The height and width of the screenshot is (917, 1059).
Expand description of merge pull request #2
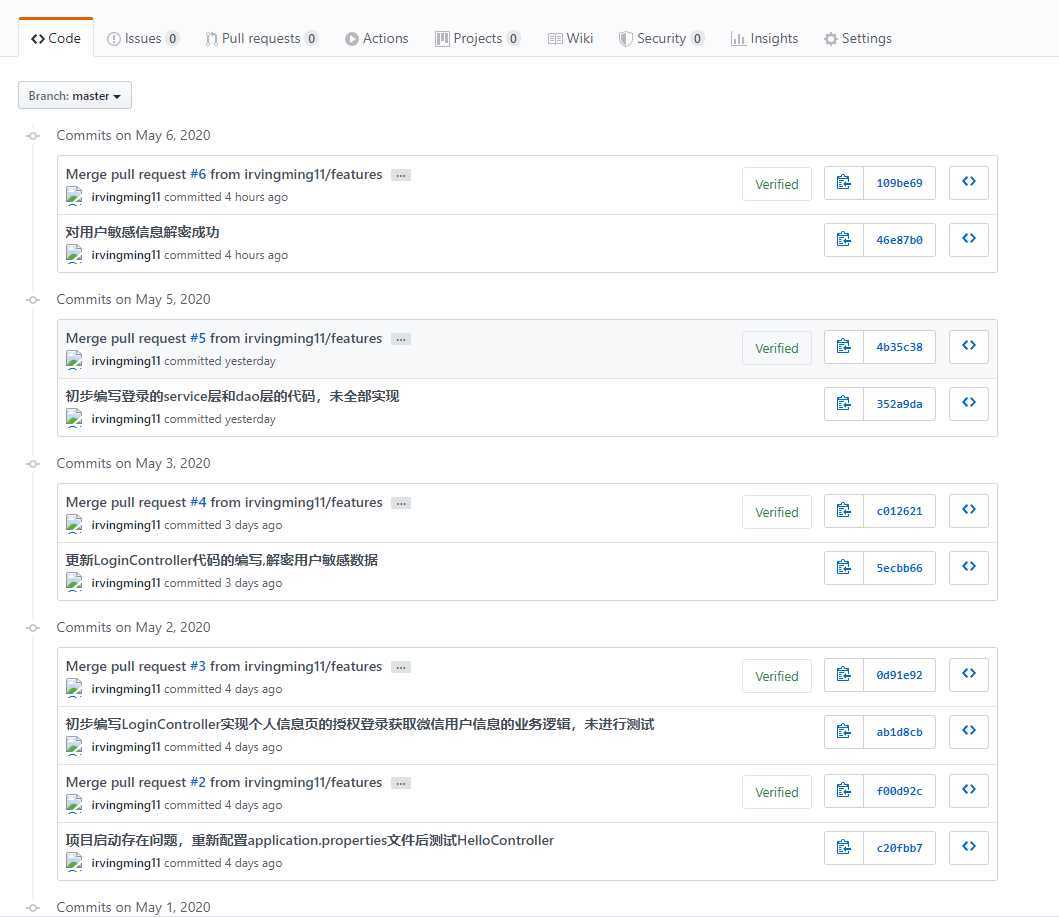pos(401,783)
